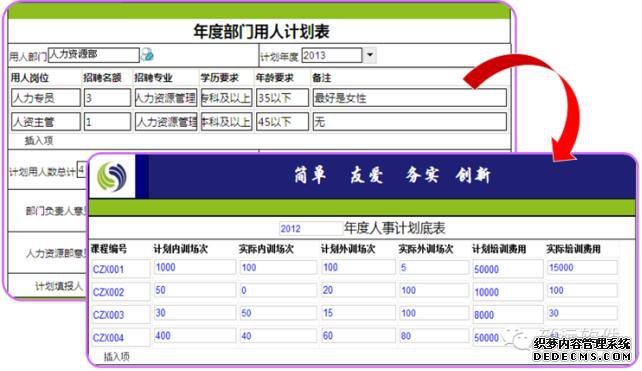
Task: Click the 课程编号 column header
Action: [109, 249]
